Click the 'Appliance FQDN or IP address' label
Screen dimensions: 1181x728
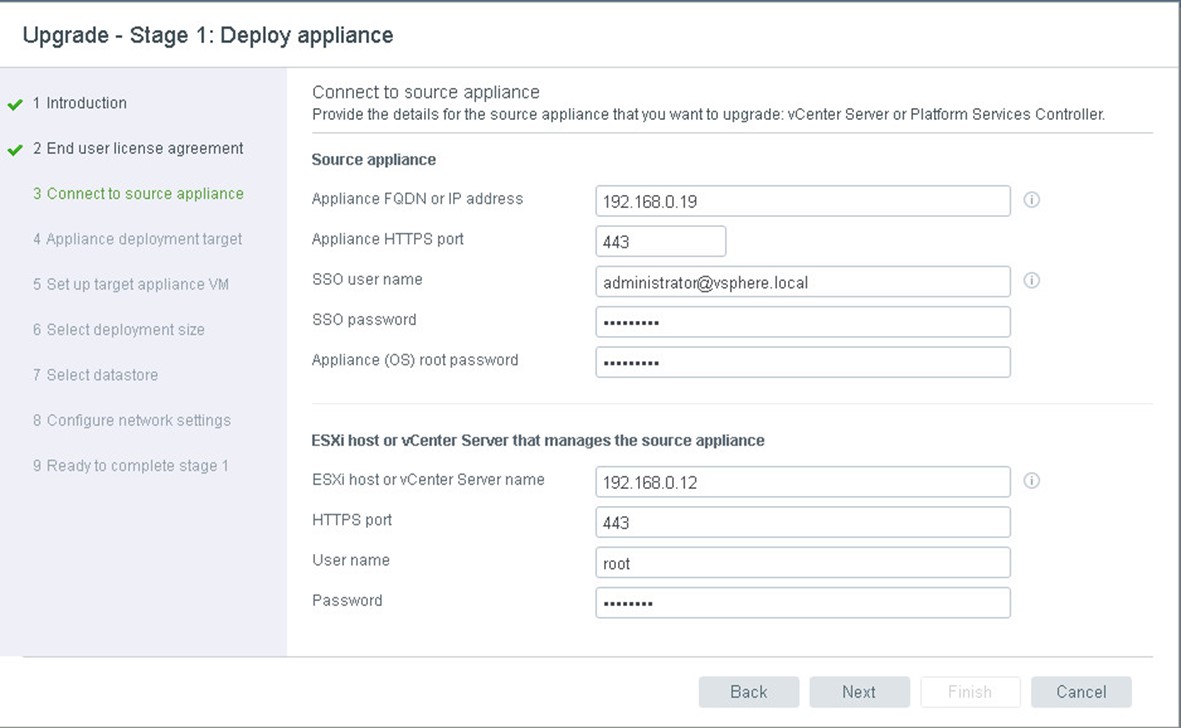417,199
